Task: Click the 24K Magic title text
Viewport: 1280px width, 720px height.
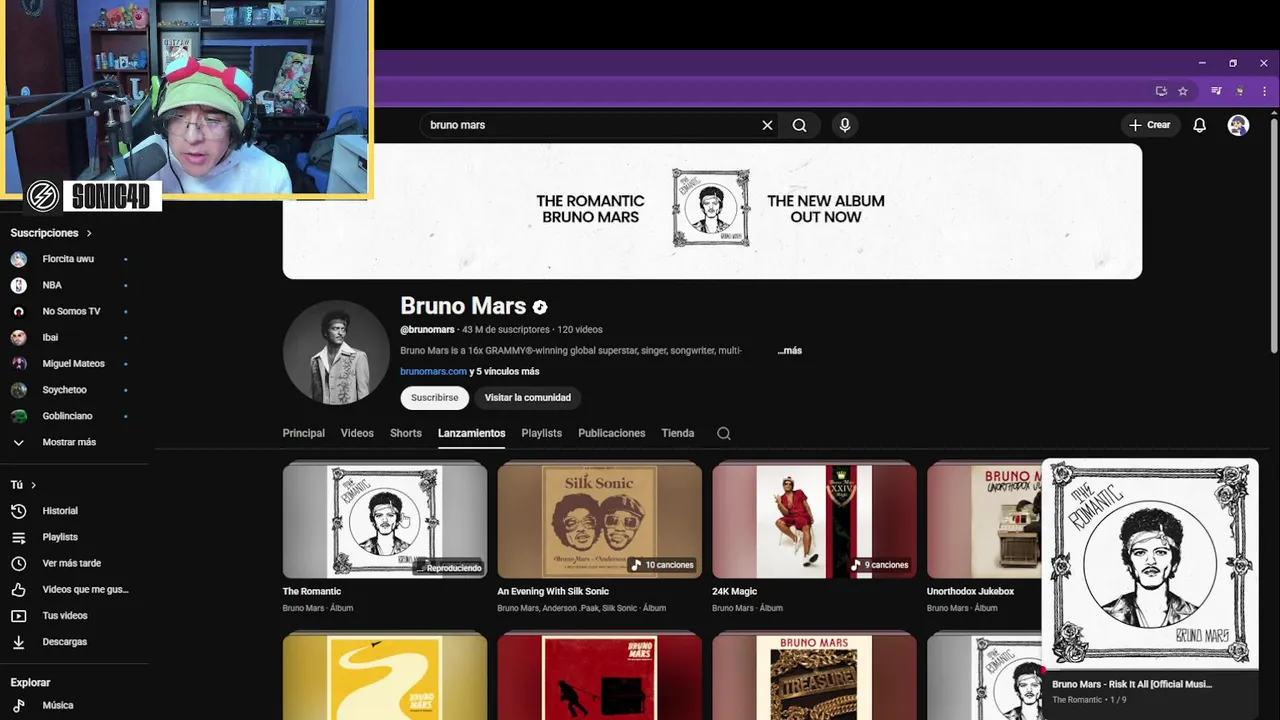Action: pyautogui.click(x=734, y=592)
